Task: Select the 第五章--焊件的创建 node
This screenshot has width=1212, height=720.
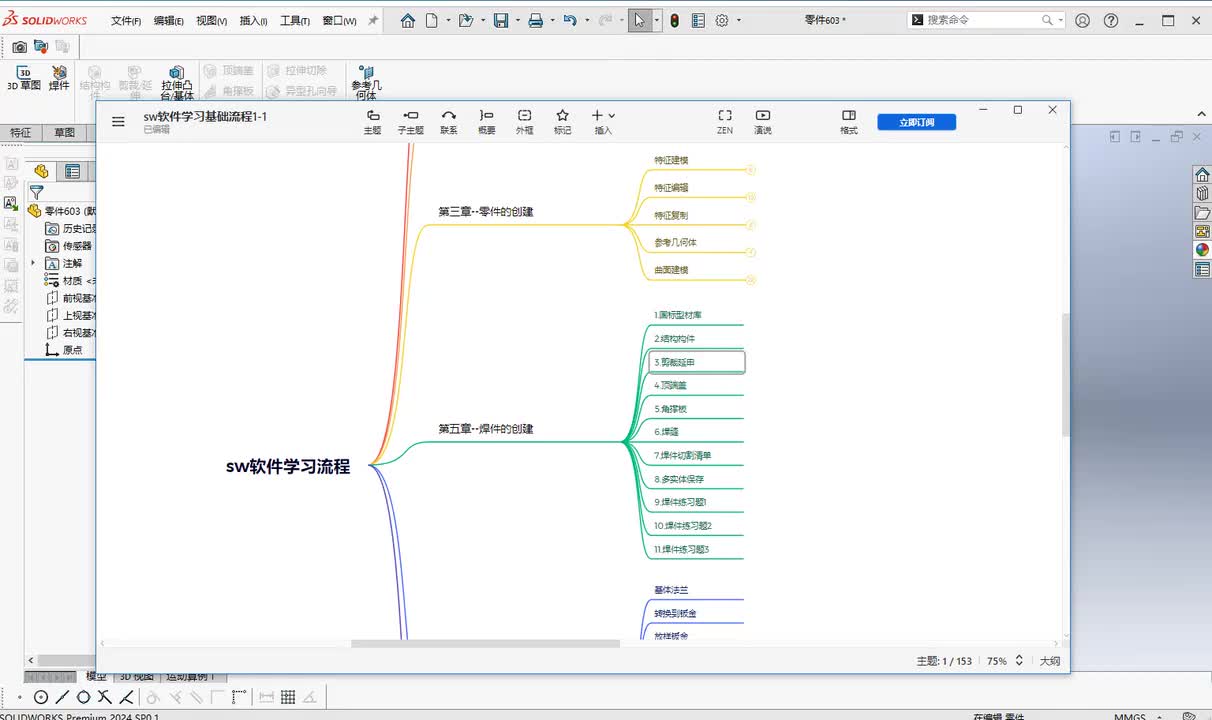Action: (486, 429)
